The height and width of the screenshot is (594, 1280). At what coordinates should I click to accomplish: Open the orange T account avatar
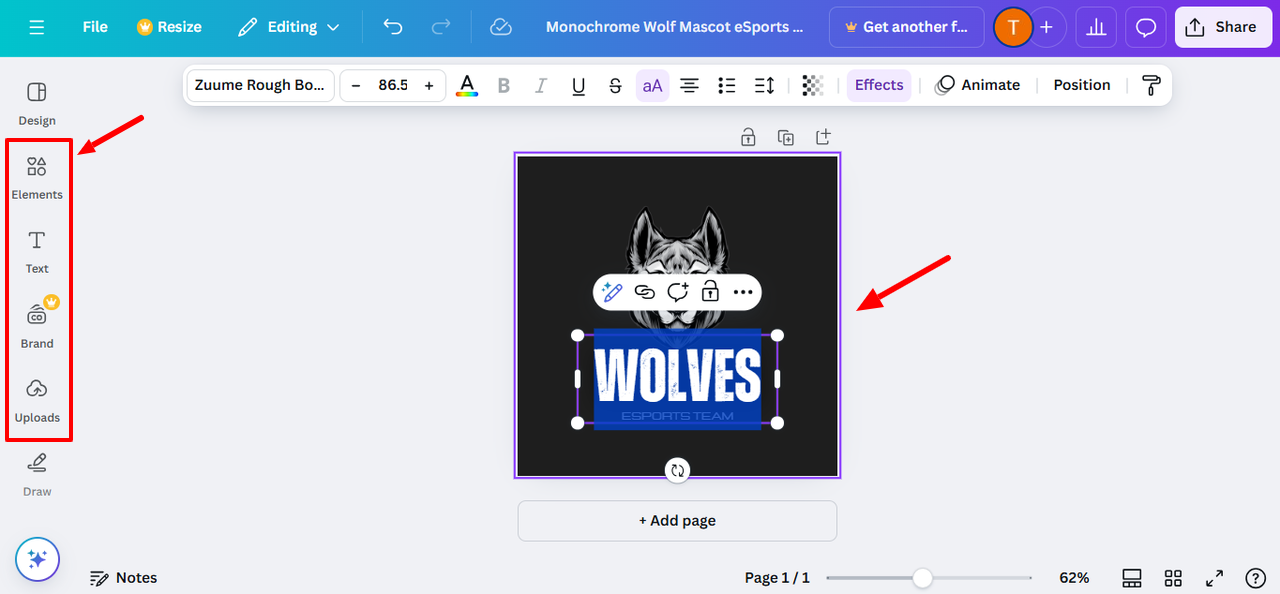[1012, 27]
